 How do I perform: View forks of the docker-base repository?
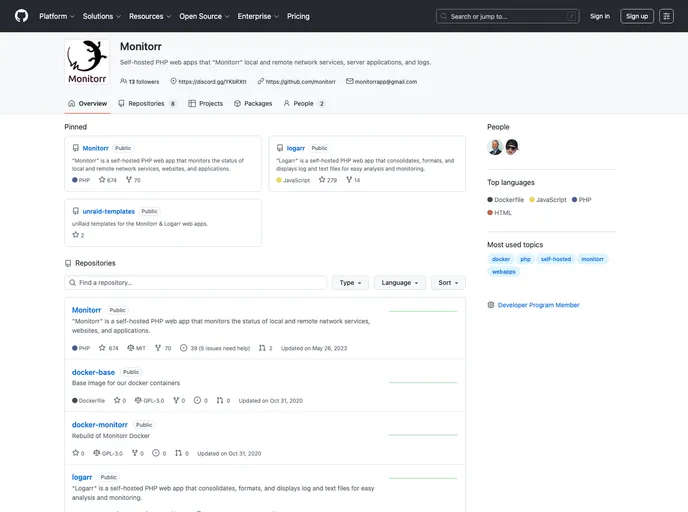click(x=179, y=400)
